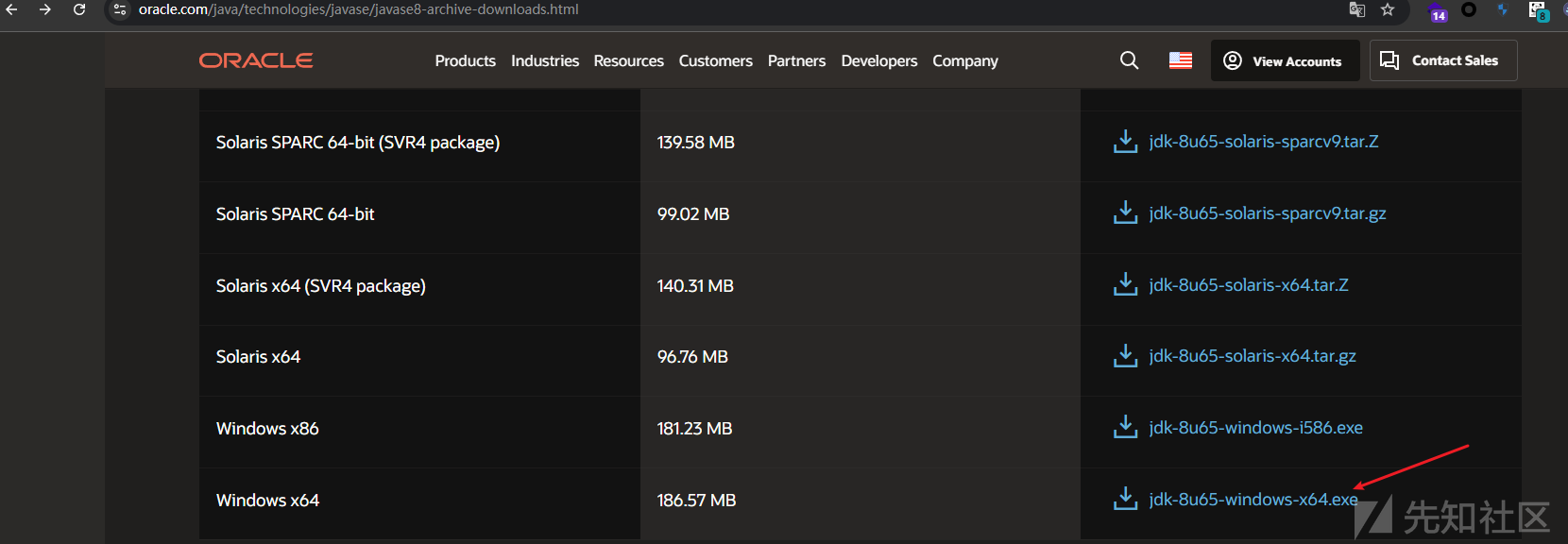Open the Industries menu

(x=545, y=60)
